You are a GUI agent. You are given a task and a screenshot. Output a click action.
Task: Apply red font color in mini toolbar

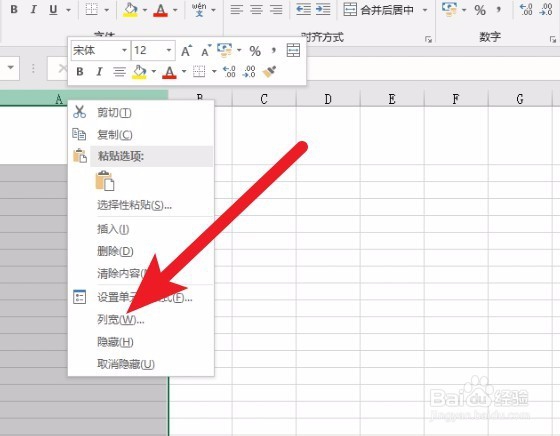pyautogui.click(x=169, y=72)
